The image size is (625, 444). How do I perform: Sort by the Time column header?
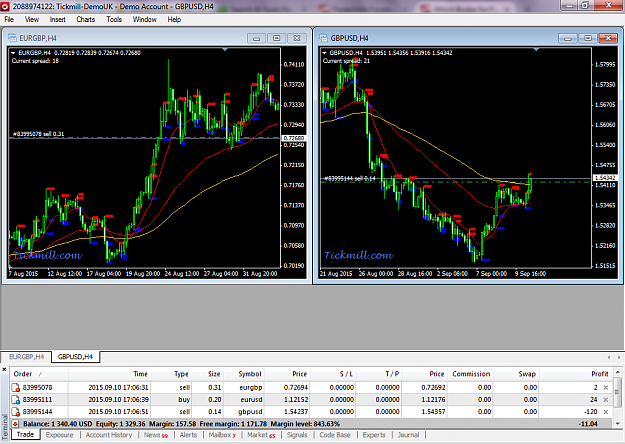point(110,374)
